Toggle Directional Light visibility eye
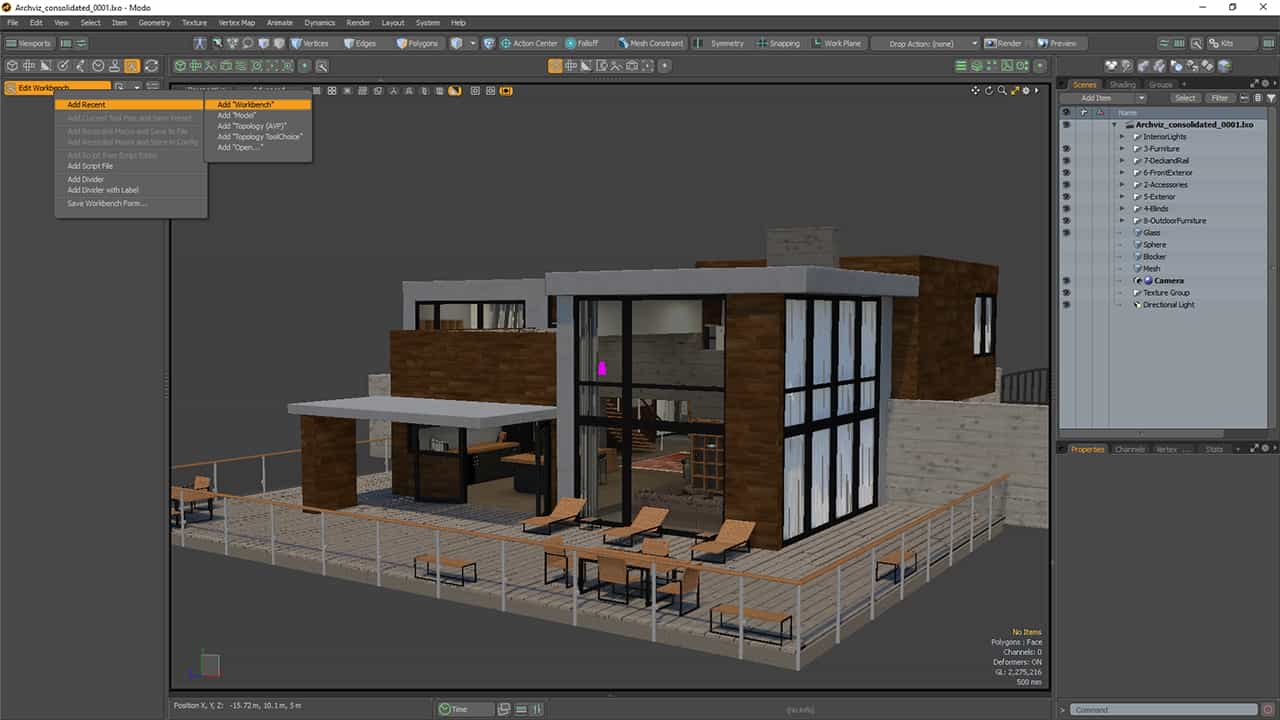The image size is (1280, 720). click(1066, 305)
